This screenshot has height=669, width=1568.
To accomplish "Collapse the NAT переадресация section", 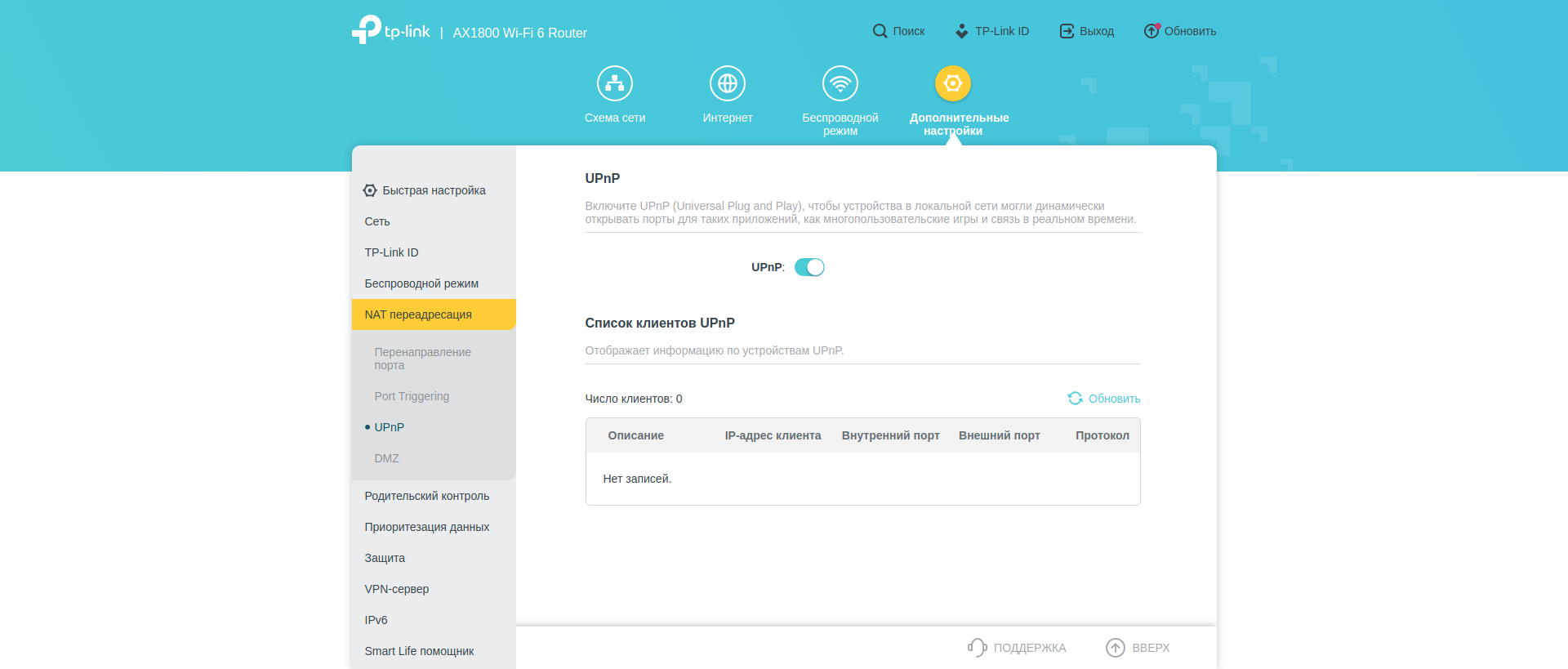I will point(418,314).
